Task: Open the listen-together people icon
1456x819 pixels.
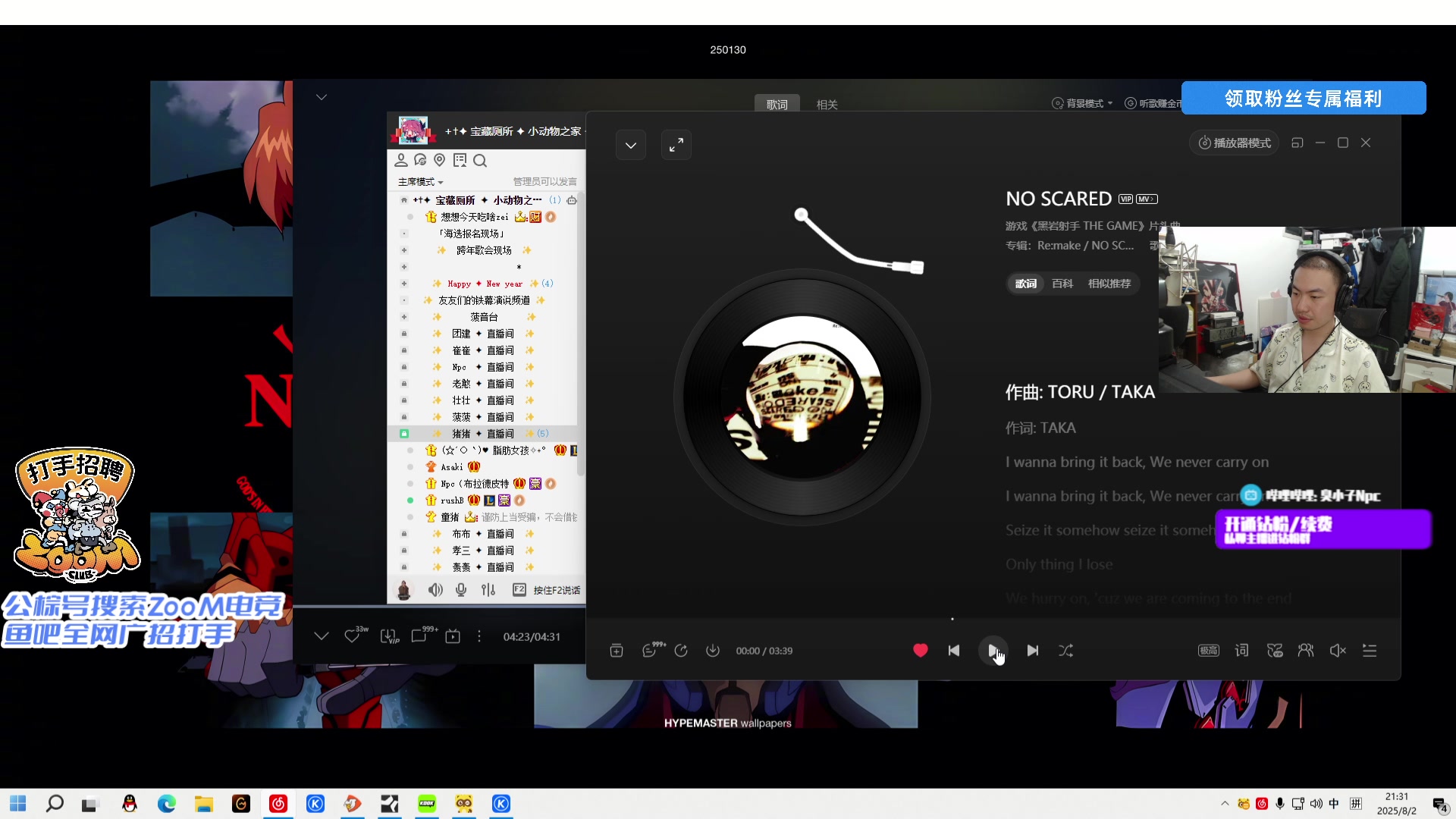Action: pyautogui.click(x=1306, y=651)
